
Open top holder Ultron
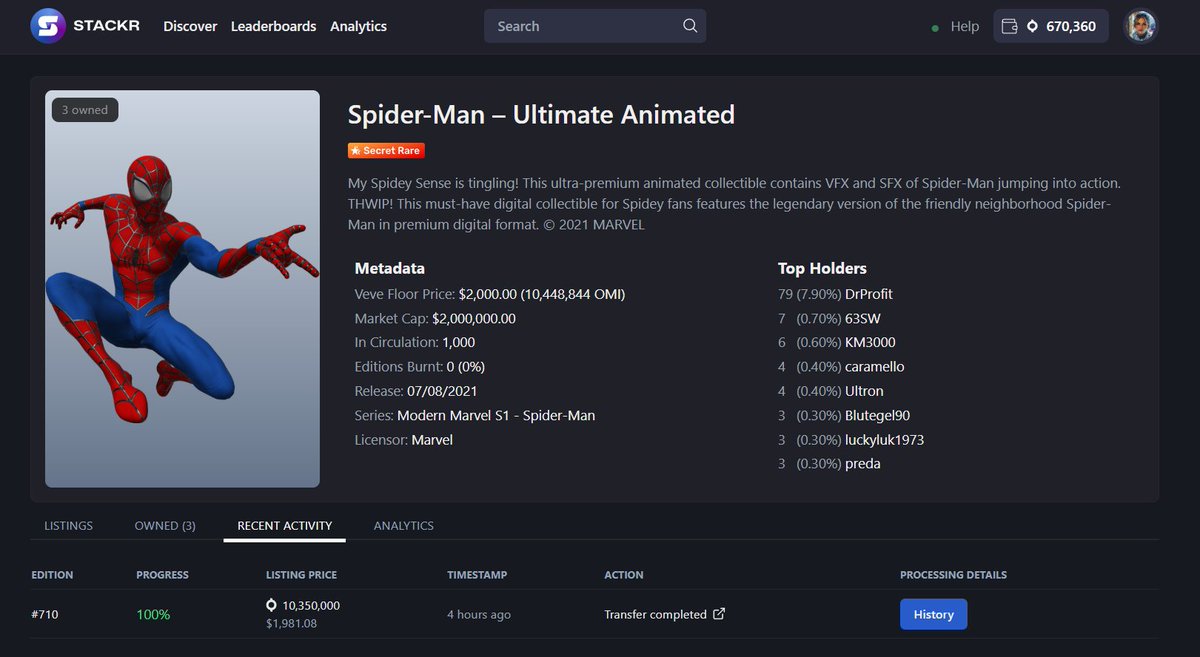coord(864,391)
